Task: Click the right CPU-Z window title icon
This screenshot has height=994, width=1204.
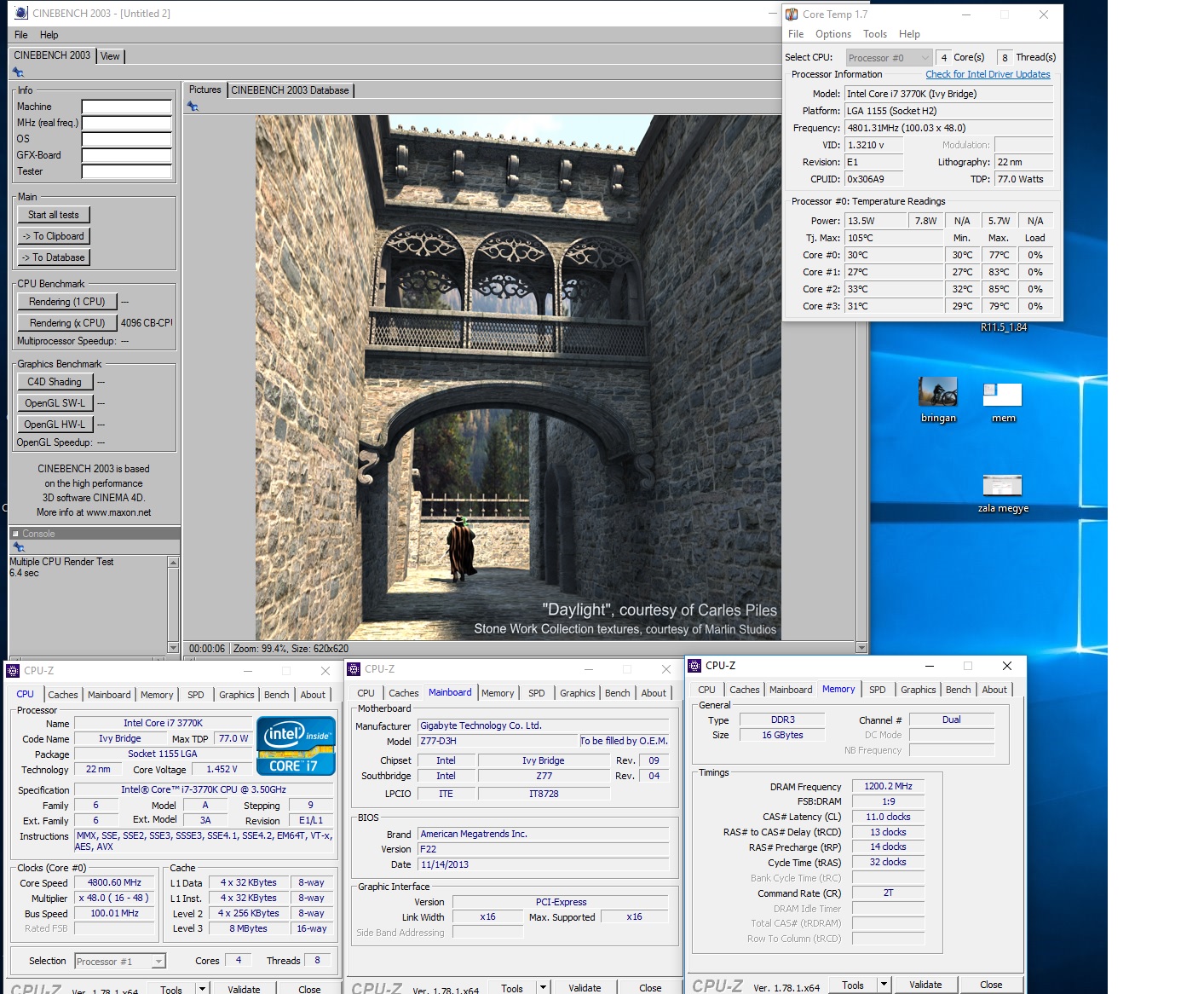Action: pyautogui.click(x=694, y=666)
